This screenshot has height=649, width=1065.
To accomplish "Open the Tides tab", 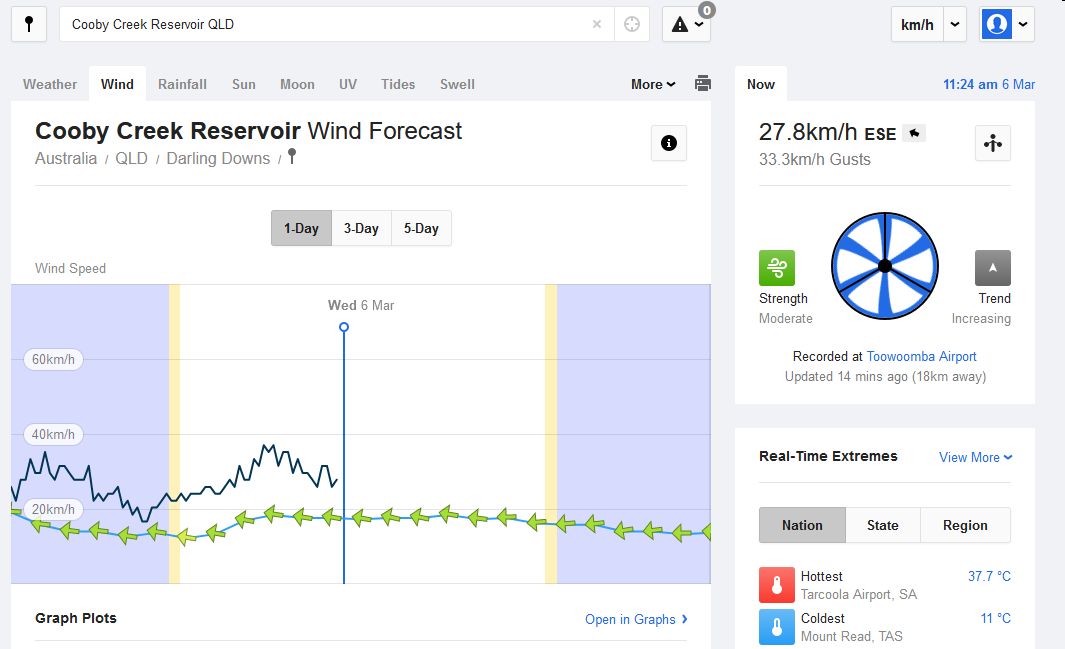I will pos(398,84).
